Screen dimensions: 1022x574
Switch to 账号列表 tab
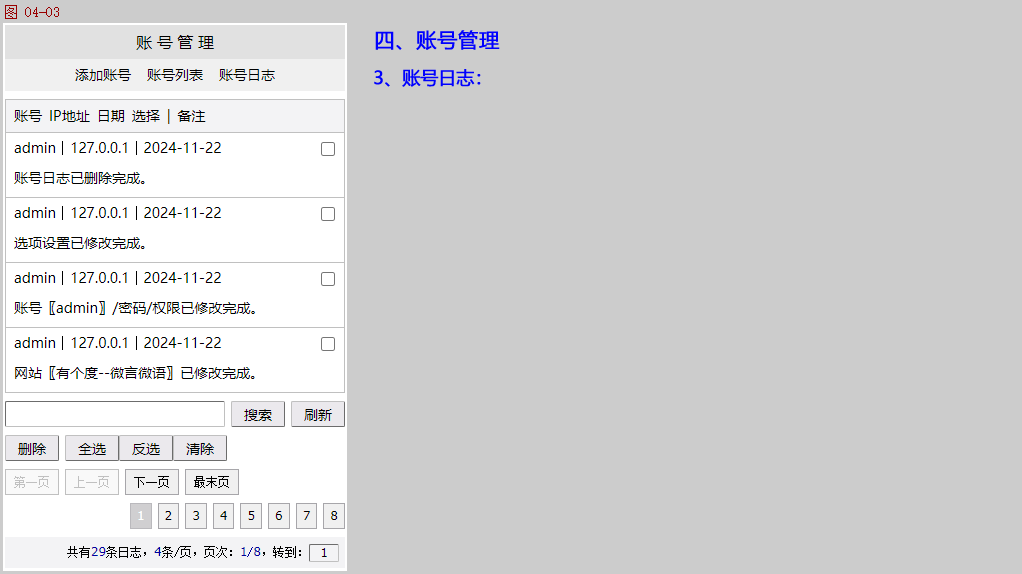(x=175, y=75)
